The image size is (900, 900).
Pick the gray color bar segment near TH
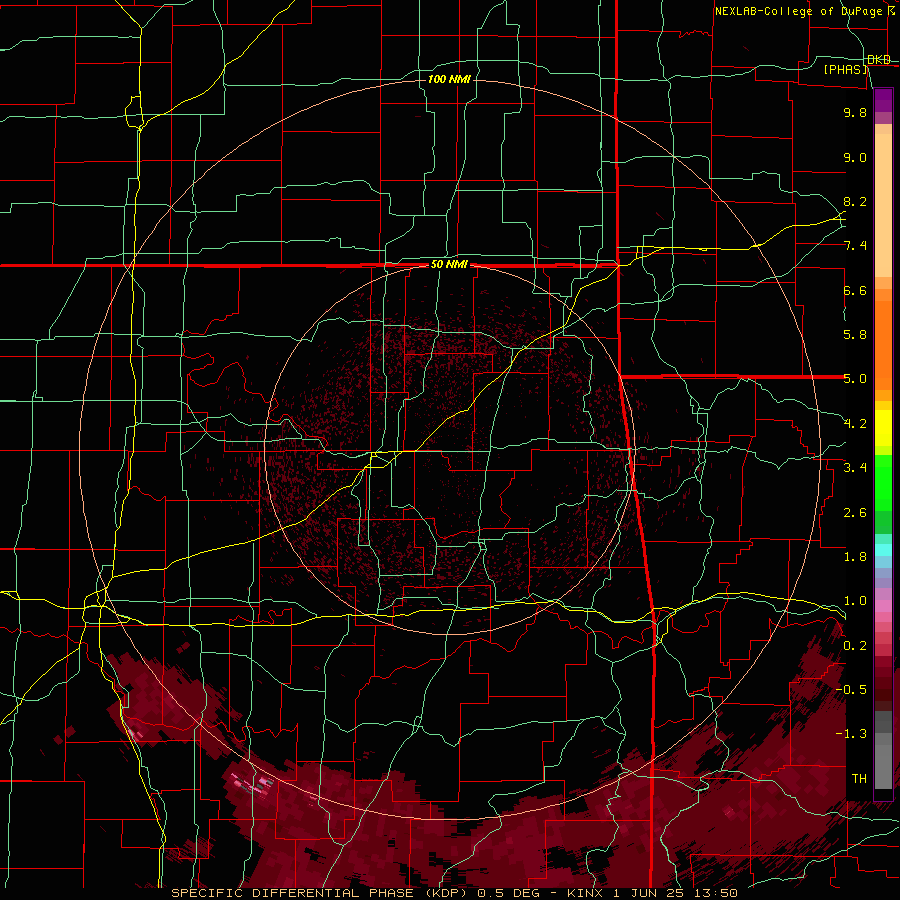coord(883,766)
